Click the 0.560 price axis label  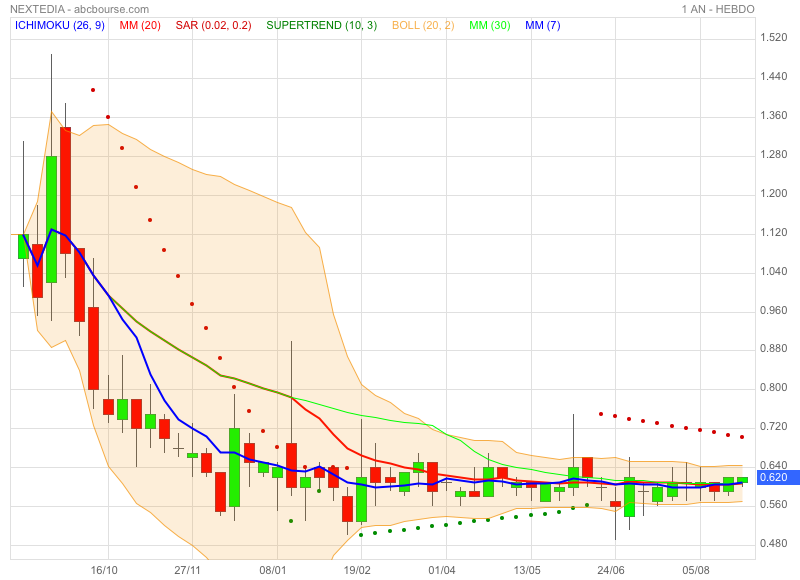point(773,505)
